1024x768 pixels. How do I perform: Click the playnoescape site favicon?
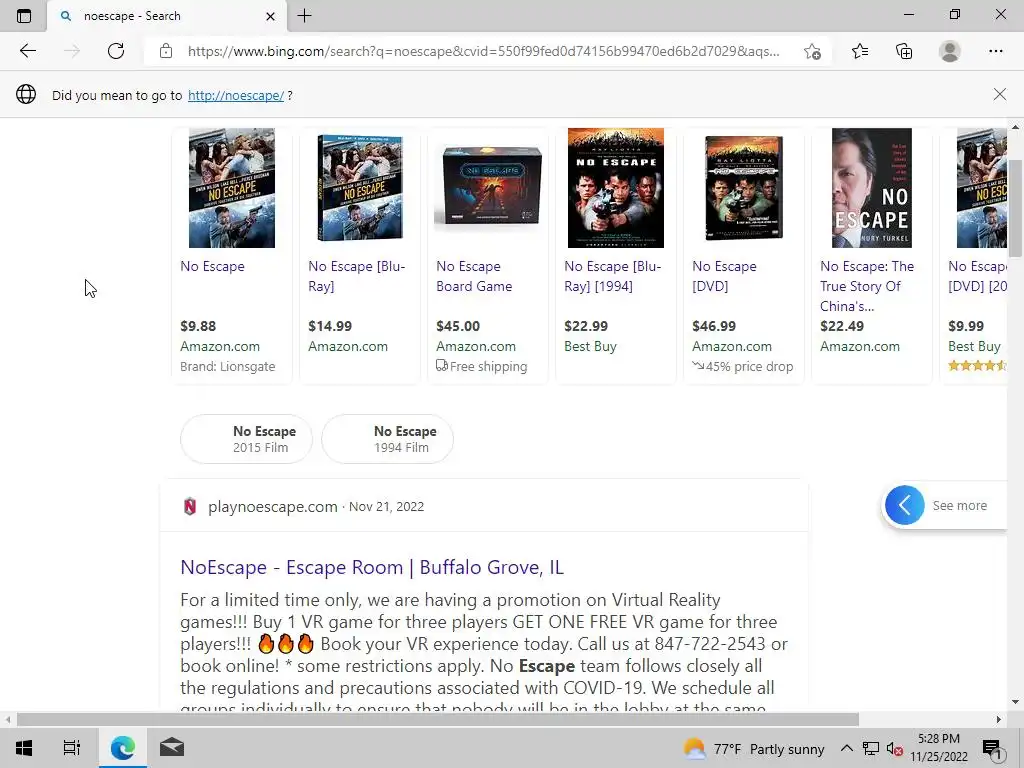point(190,506)
